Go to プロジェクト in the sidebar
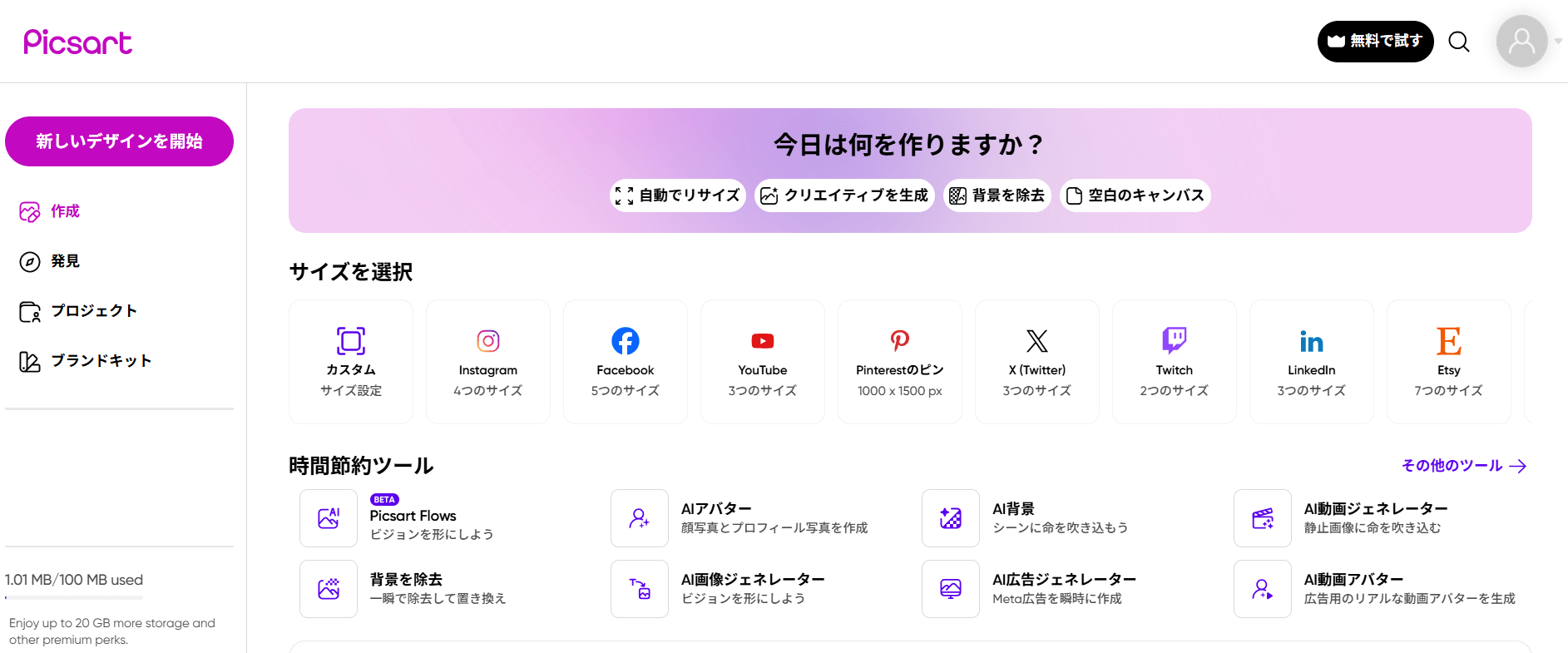Image resolution: width=1568 pixels, height=653 pixels. 93,311
